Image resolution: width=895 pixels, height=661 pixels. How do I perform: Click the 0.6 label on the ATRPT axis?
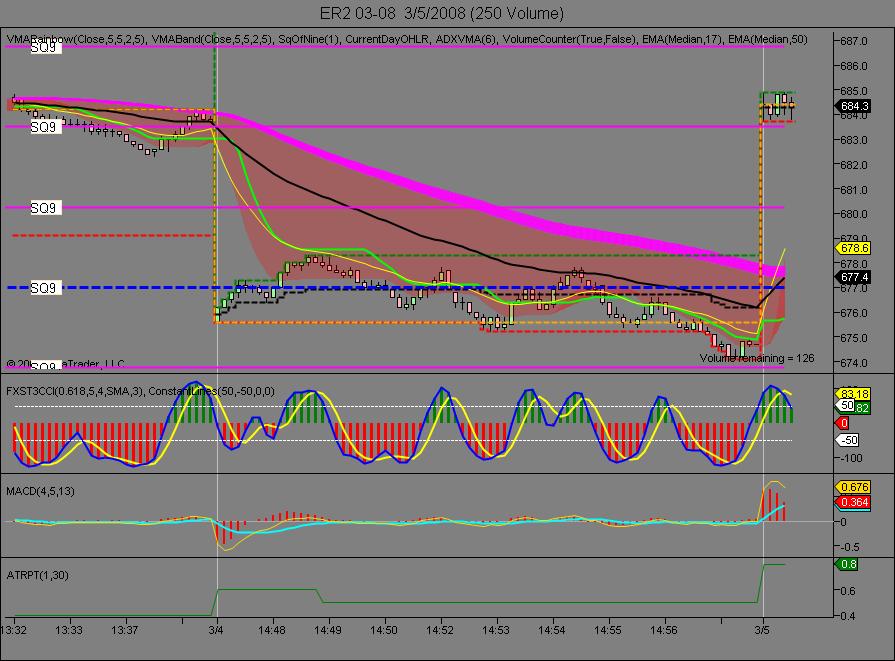coord(848,591)
